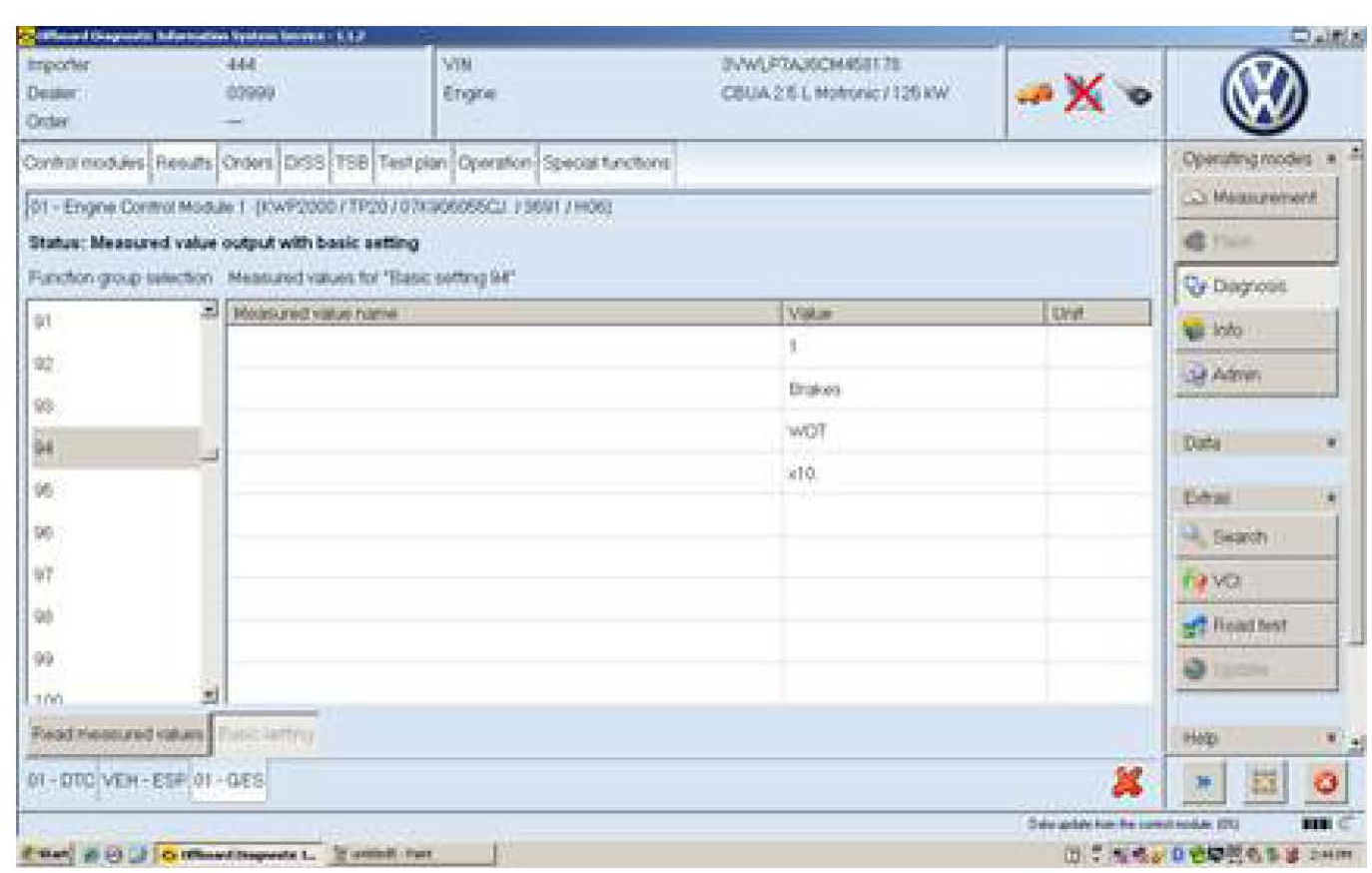Click the red exit button bottom right
Viewport: 1372px width, 873px height.
(1325, 783)
